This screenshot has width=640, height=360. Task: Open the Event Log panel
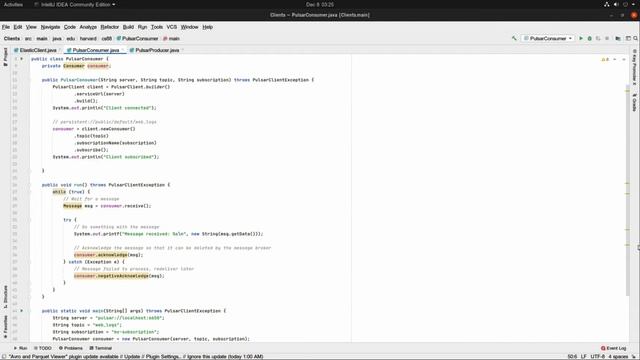[x=613, y=348]
